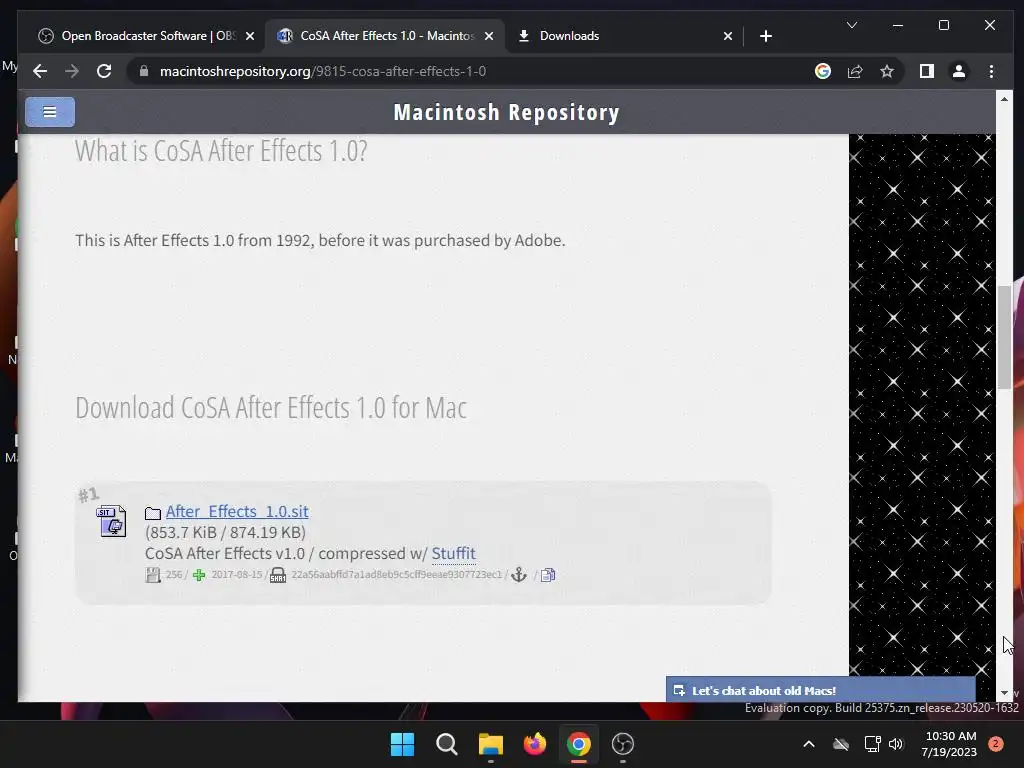1024x768 pixels.
Task: Click the scrollbar up arrow
Action: (x=1004, y=99)
